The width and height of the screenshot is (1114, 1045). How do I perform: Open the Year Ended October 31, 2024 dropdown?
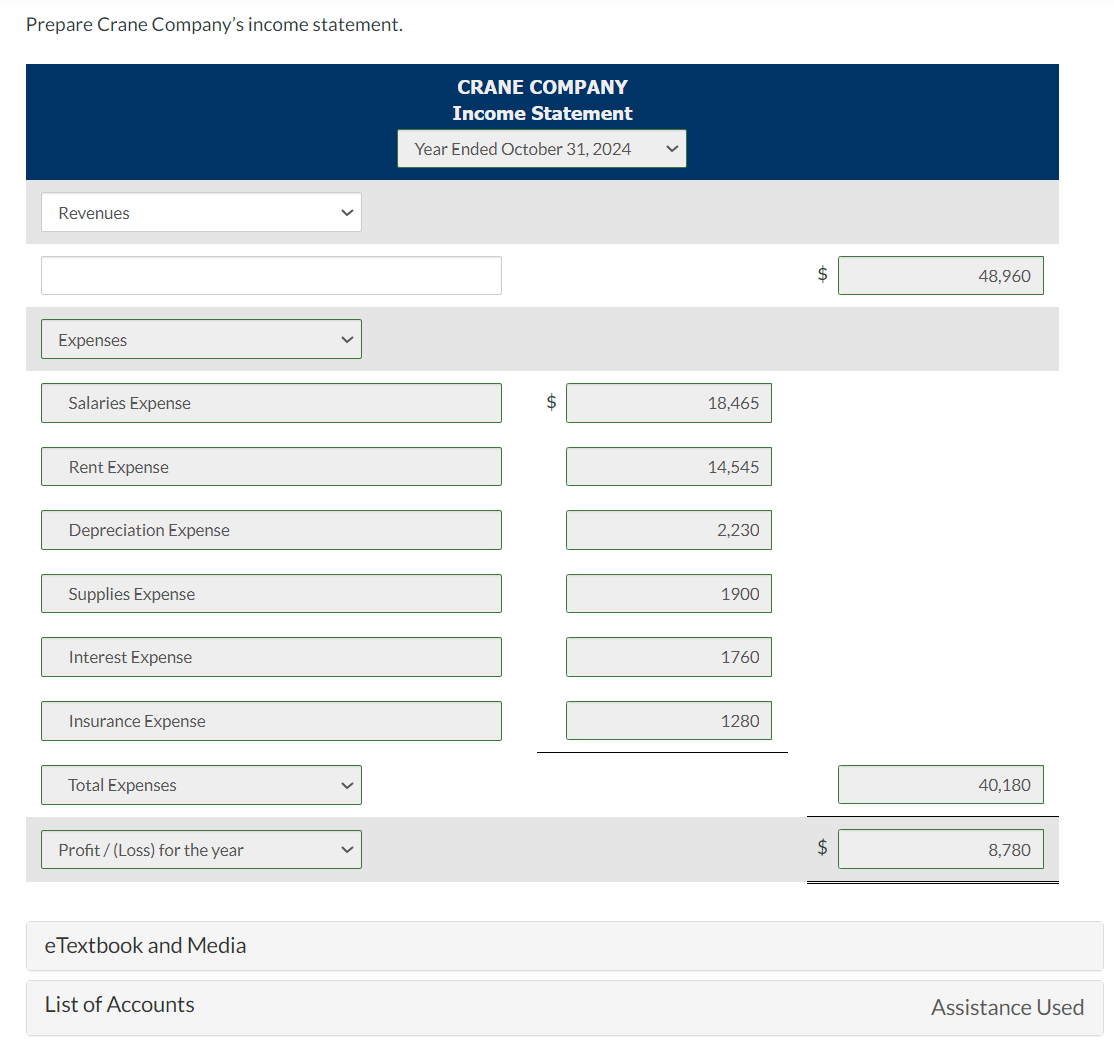tap(541, 148)
